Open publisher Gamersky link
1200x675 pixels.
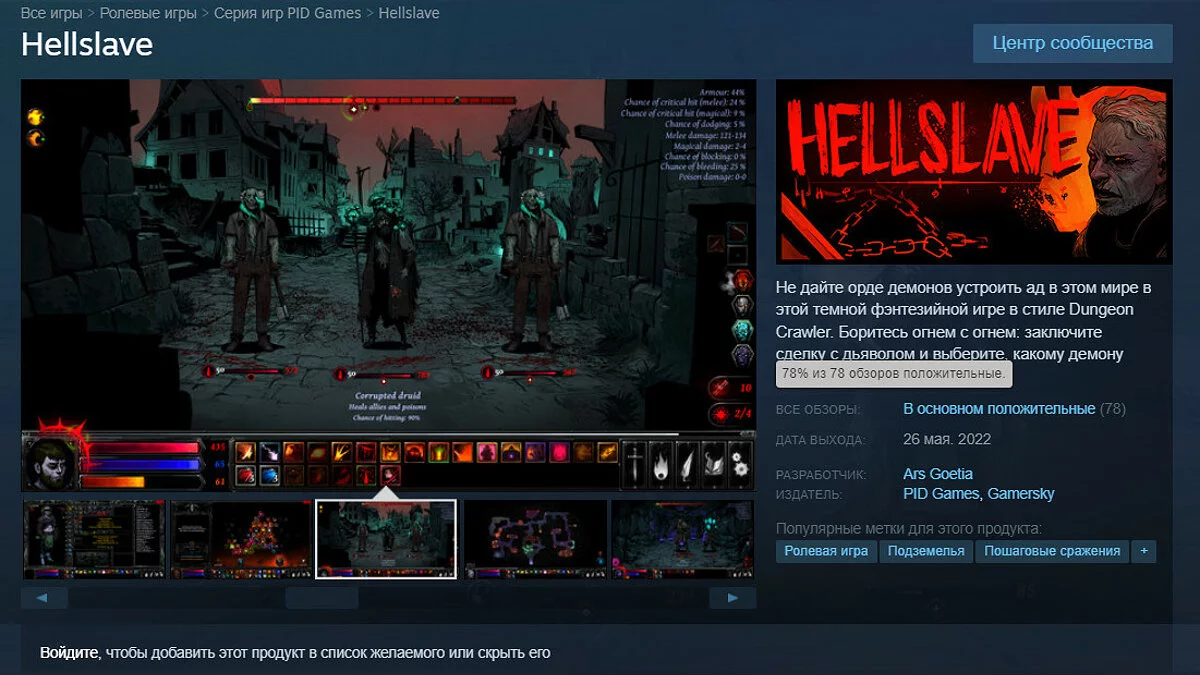pos(1021,494)
